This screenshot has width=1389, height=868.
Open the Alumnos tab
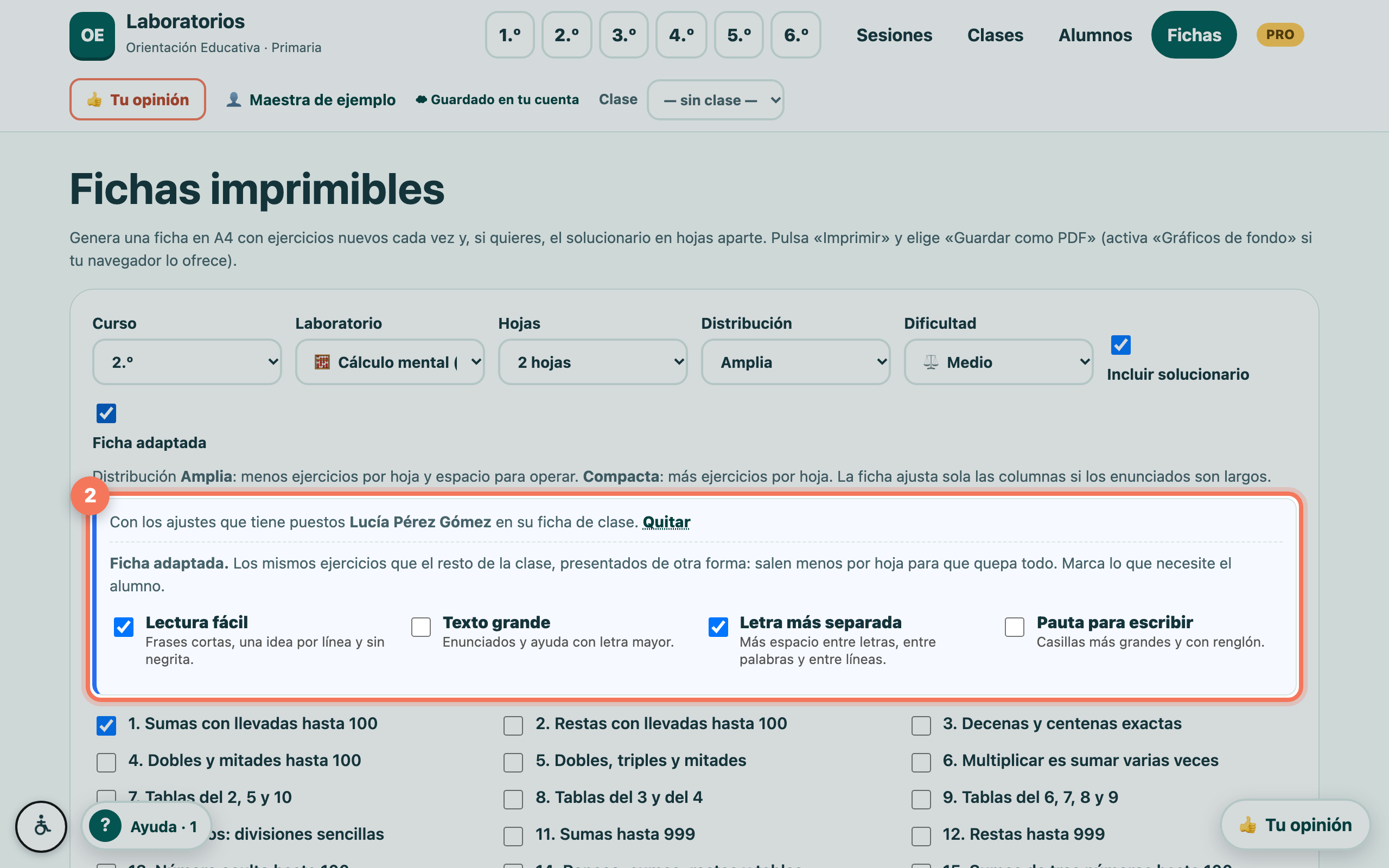click(x=1095, y=35)
